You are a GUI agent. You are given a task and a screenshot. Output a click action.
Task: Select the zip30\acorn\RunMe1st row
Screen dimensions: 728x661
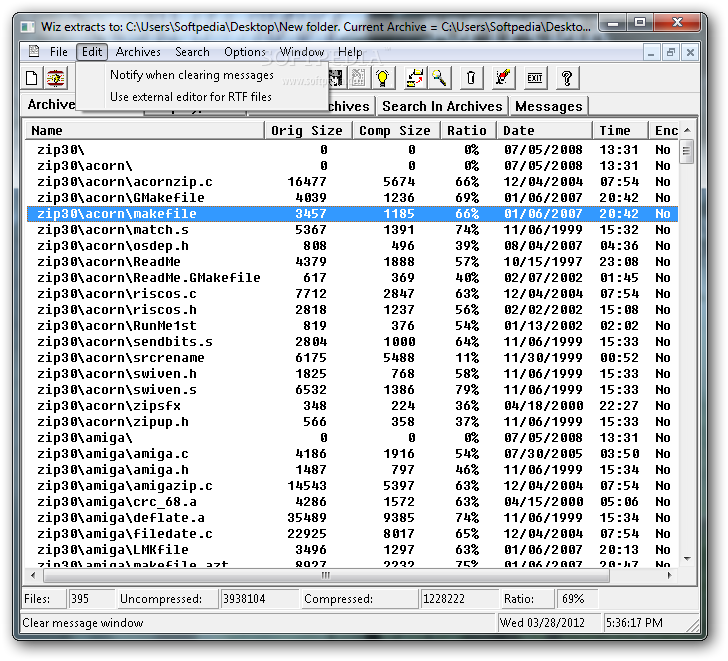pos(352,326)
